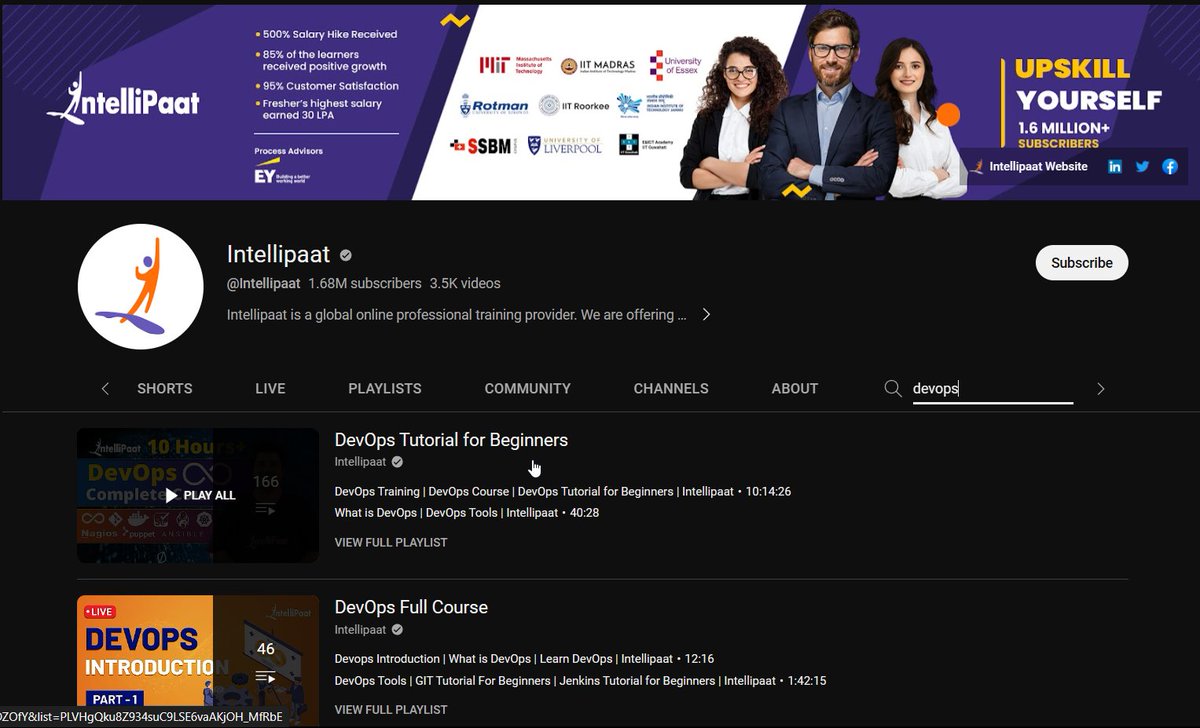Click Intellipaat channel name under DevOps Full Course
This screenshot has width=1200, height=728.
tap(360, 630)
